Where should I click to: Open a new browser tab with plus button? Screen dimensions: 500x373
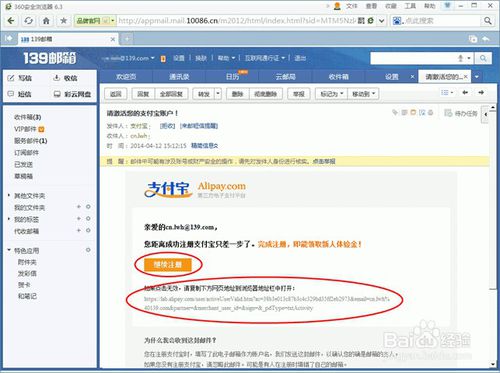(x=127, y=39)
